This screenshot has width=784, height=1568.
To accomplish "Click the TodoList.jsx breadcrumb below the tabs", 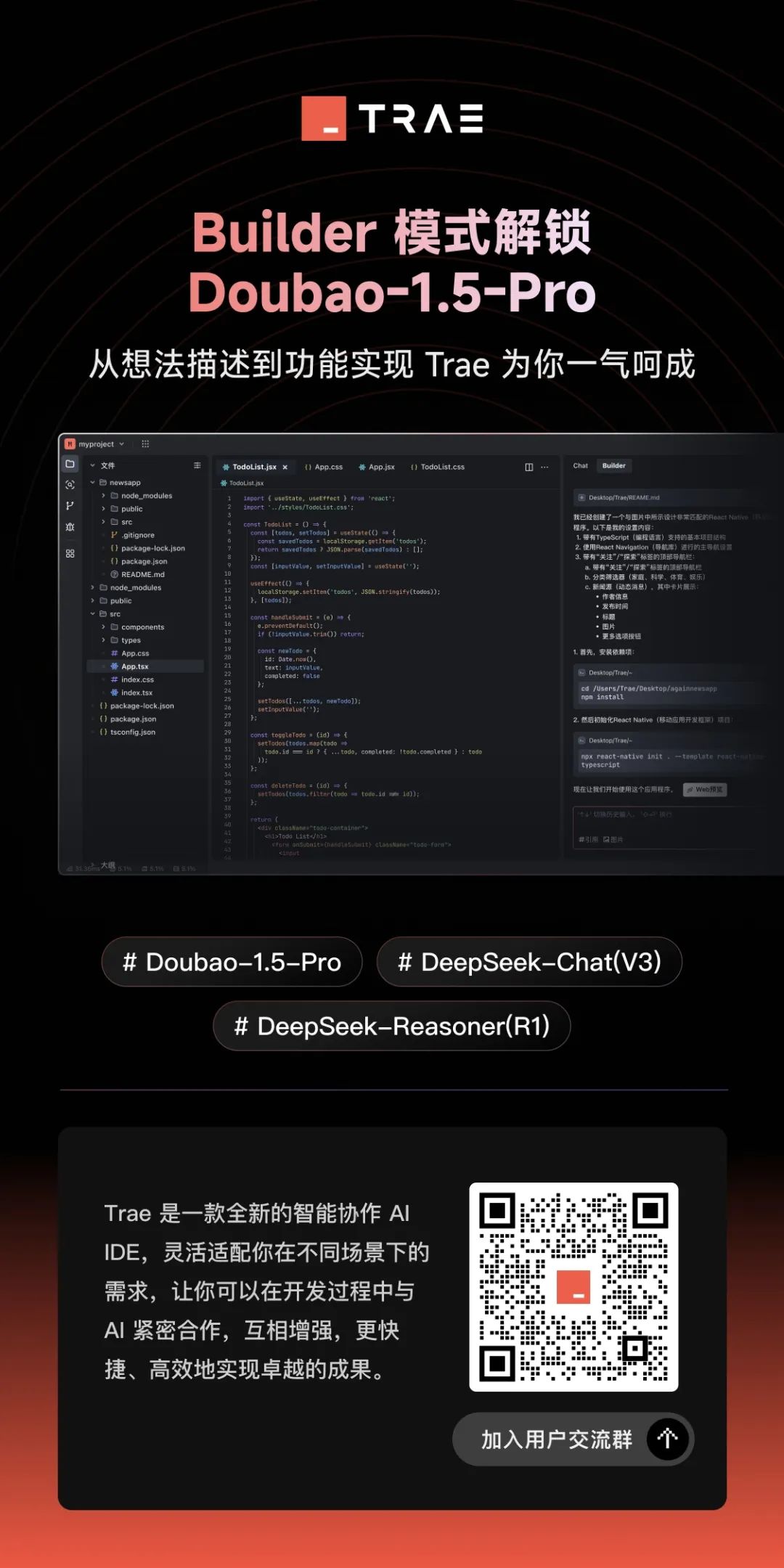I will point(242,483).
